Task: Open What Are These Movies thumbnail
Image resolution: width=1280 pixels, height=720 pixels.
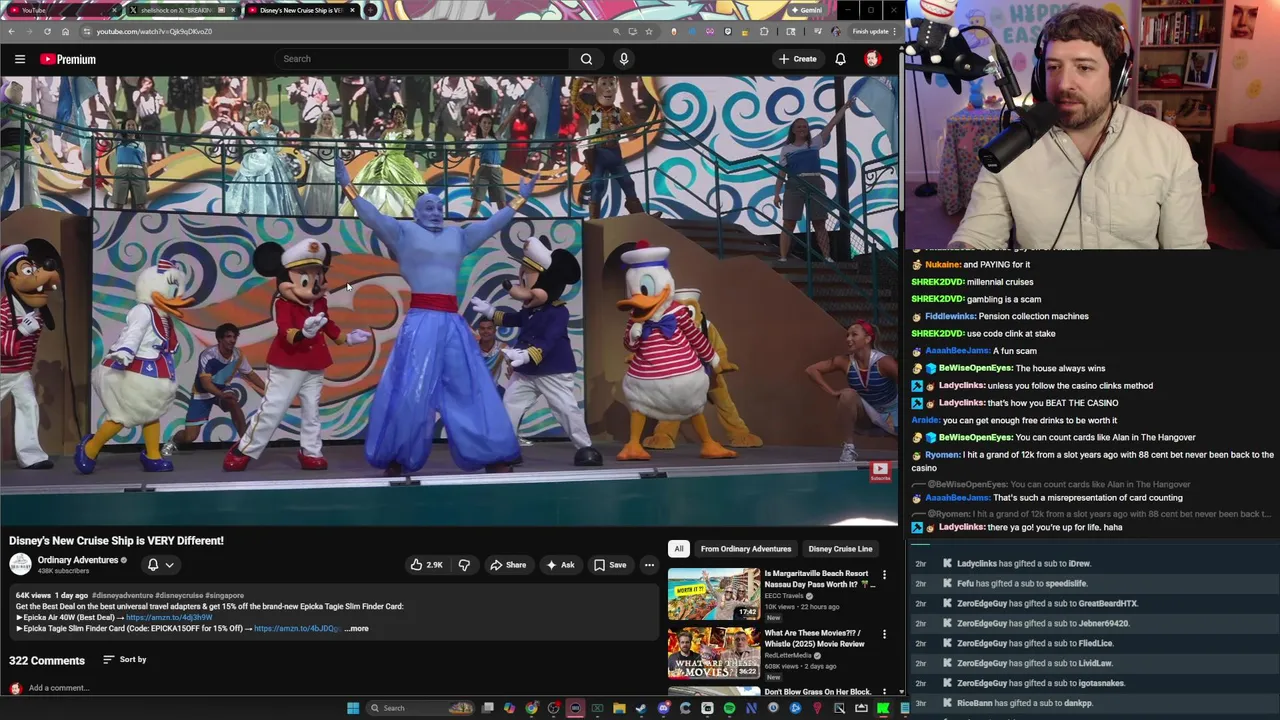Action: (714, 653)
